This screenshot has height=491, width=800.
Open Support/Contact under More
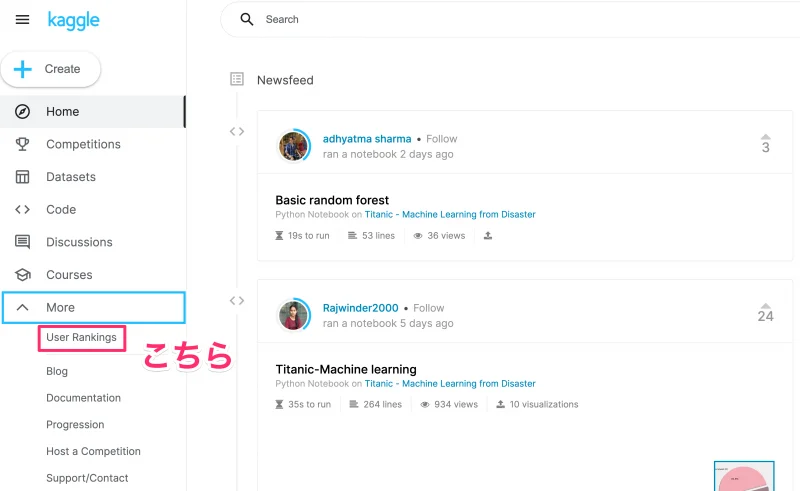87,478
